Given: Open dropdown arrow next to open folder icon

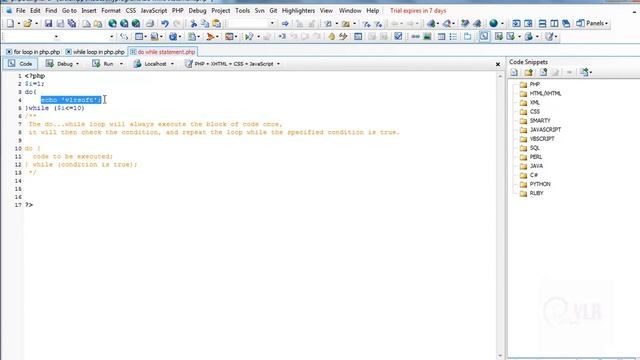Looking at the screenshot, I should 36,24.
